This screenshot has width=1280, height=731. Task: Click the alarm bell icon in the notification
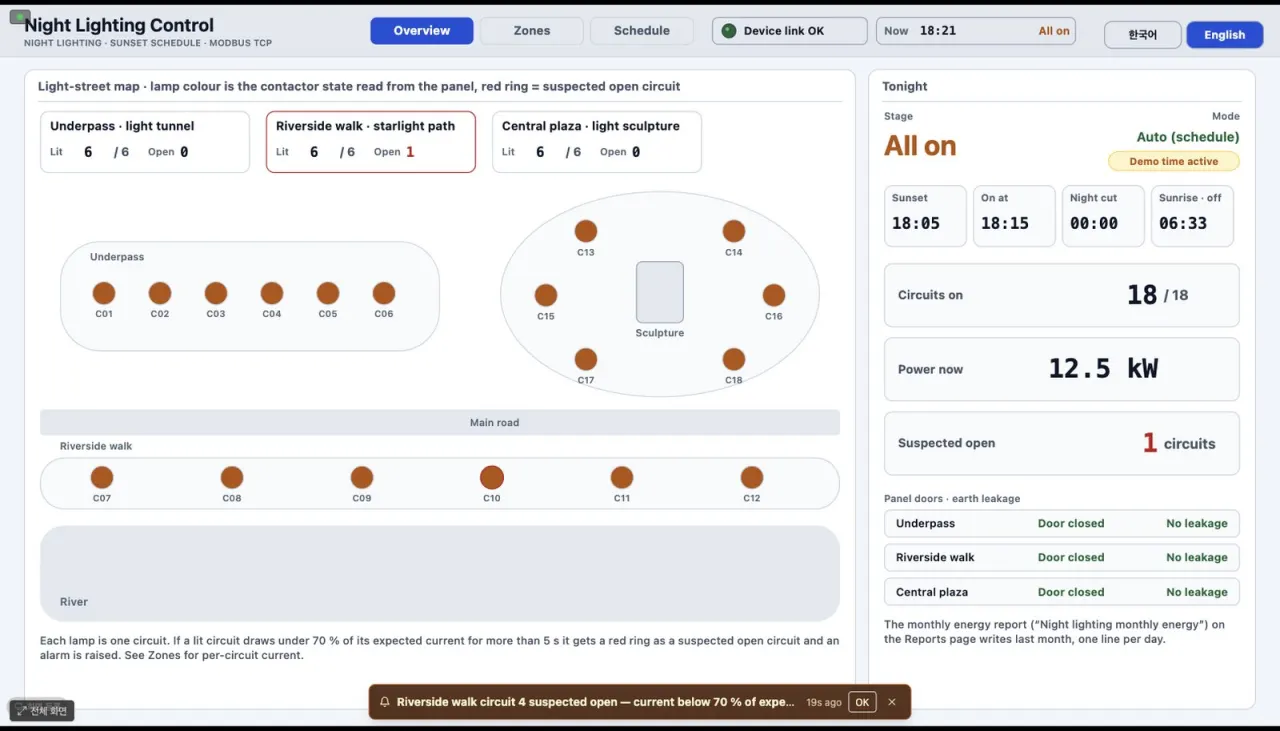point(384,702)
